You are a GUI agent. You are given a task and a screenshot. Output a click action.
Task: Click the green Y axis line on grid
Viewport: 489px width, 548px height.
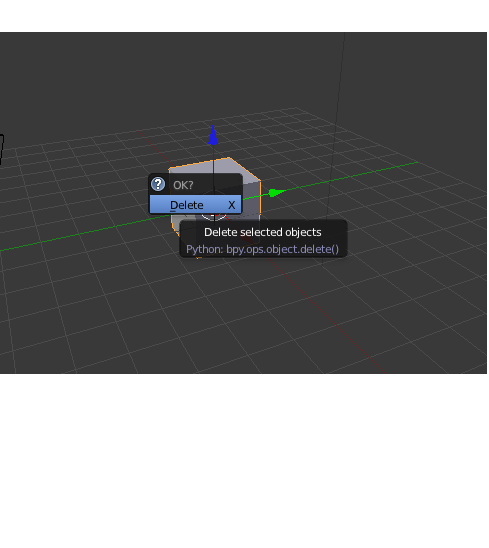tap(350, 176)
